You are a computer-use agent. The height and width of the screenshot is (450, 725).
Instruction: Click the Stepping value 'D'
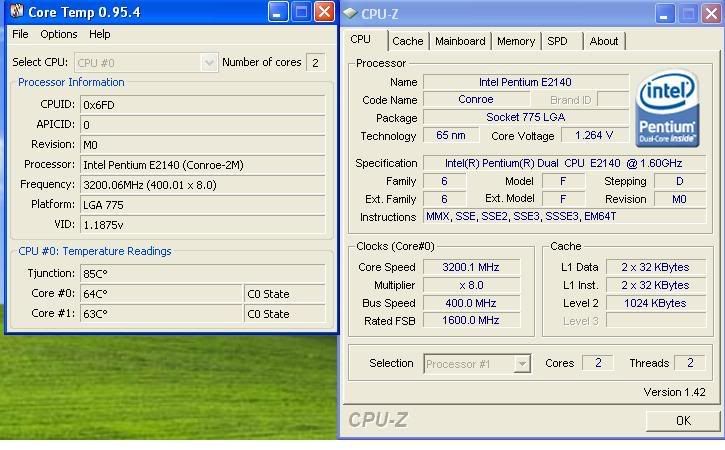click(x=680, y=181)
